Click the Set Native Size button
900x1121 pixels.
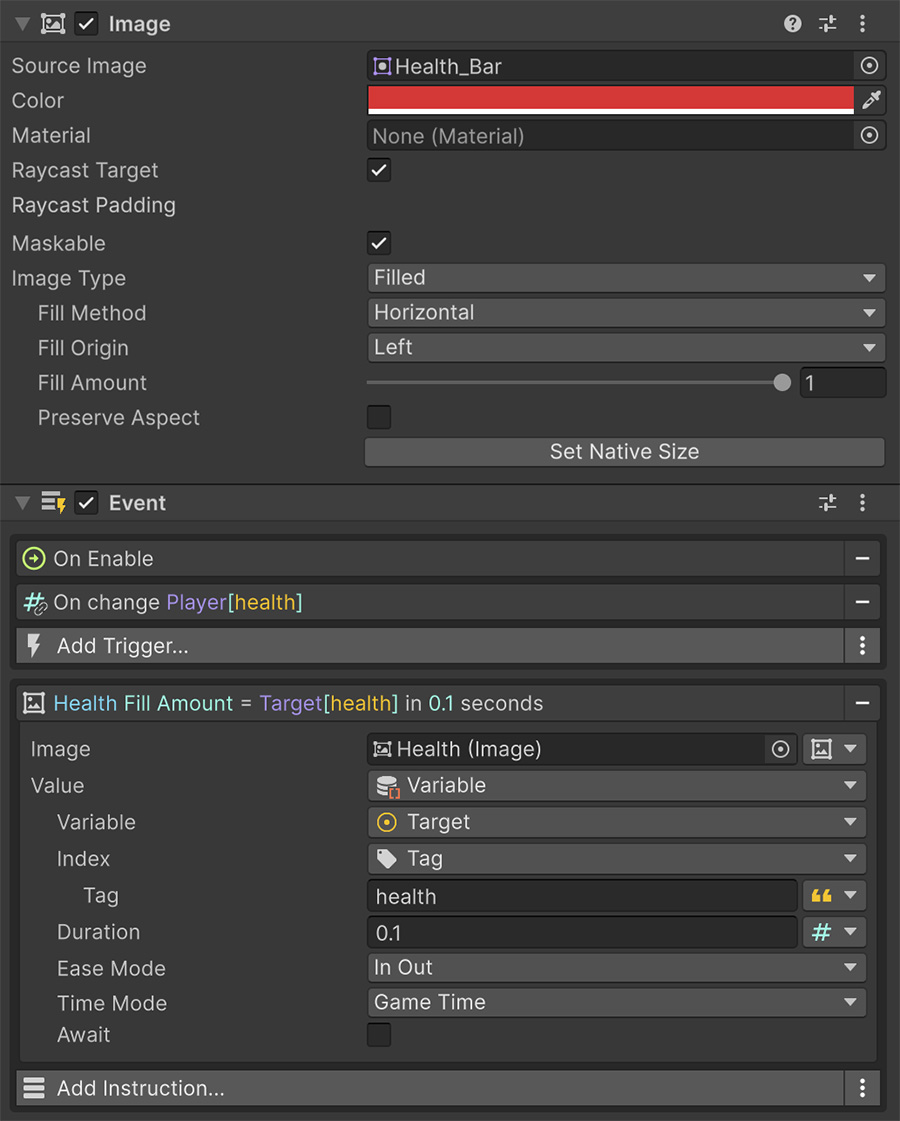click(x=625, y=452)
